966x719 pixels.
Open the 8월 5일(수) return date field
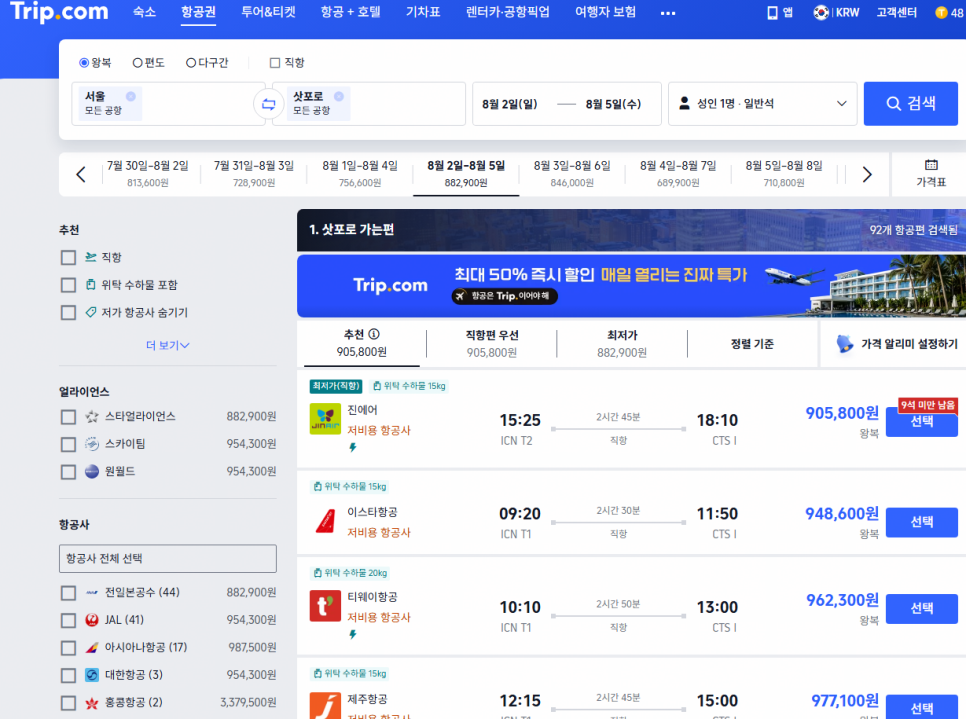click(x=613, y=104)
